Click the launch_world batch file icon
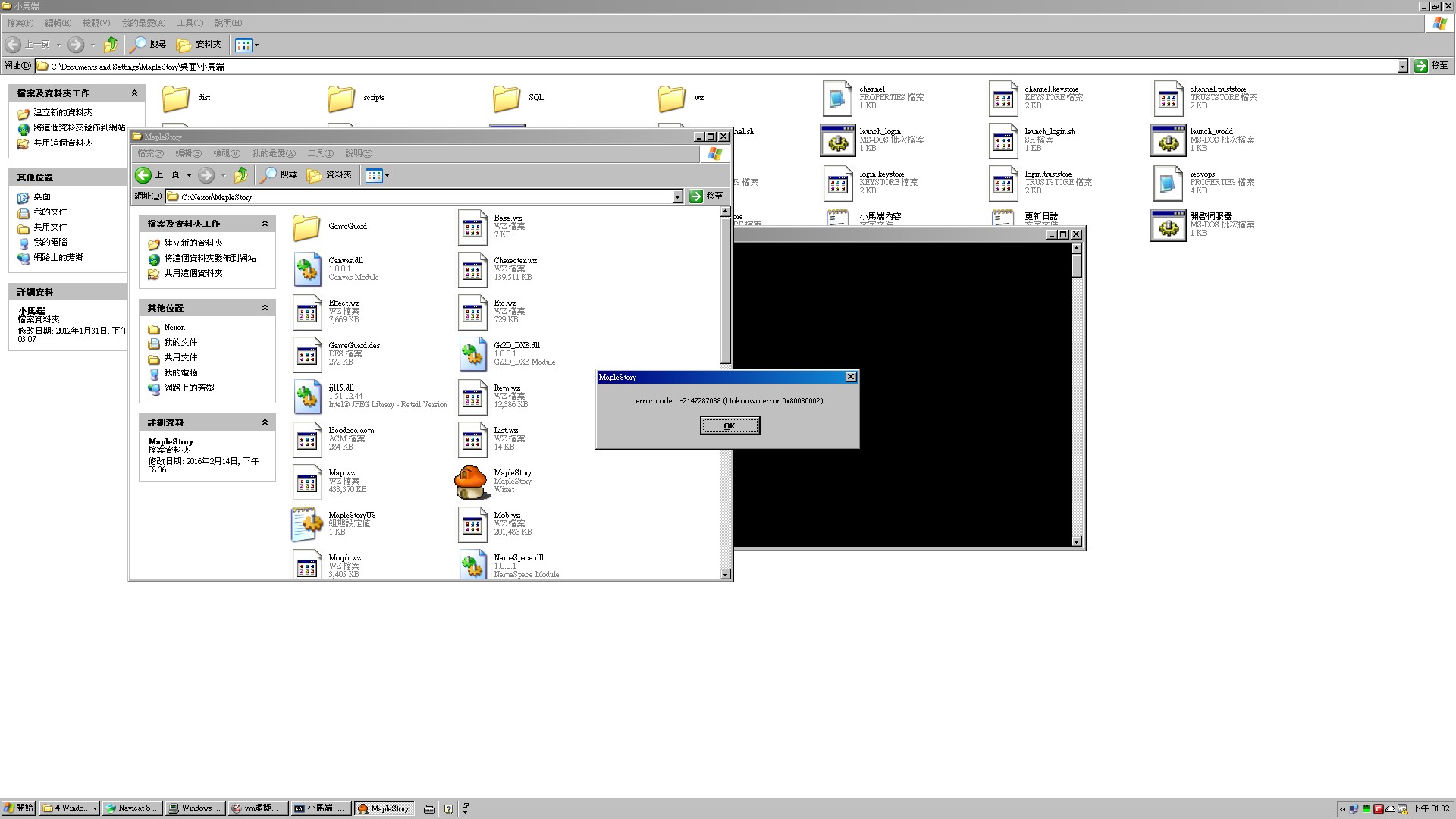 pos(1168,140)
